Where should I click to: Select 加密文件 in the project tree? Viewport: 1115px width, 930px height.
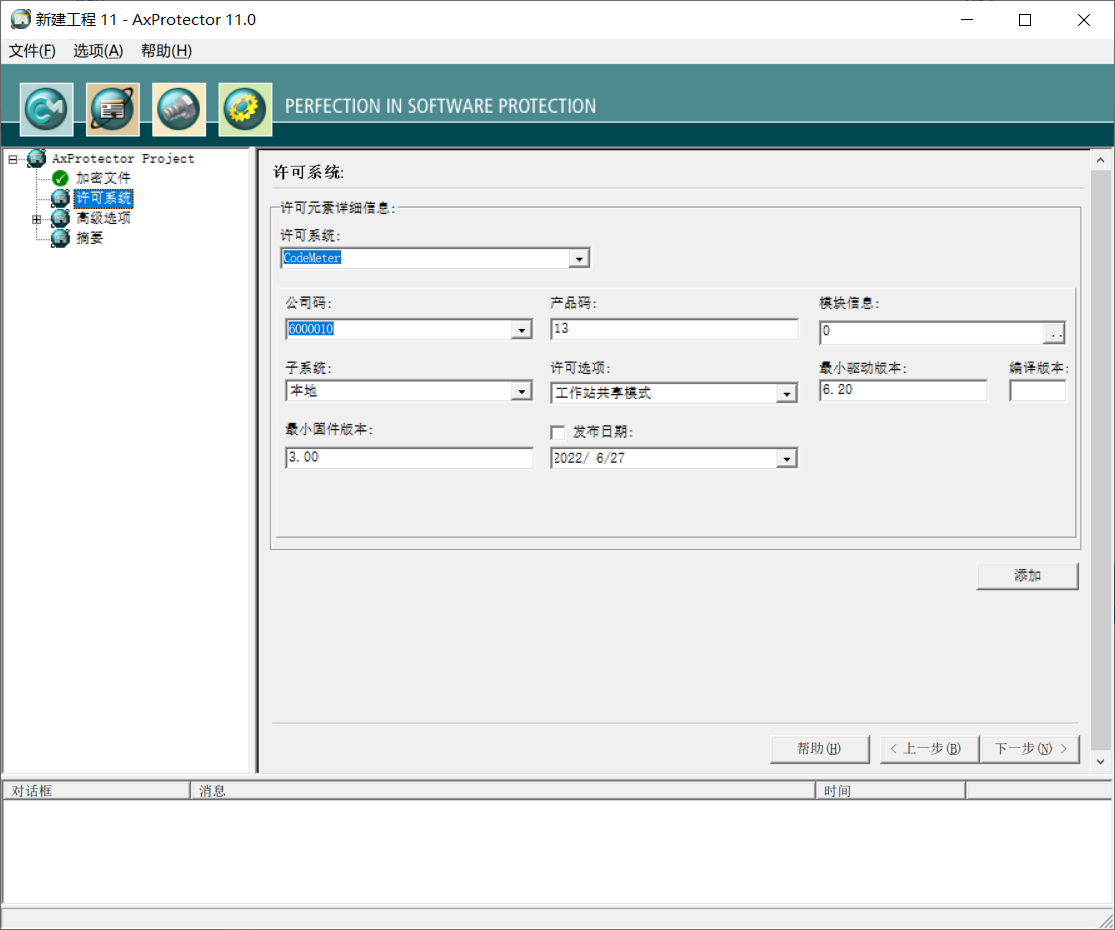click(103, 178)
